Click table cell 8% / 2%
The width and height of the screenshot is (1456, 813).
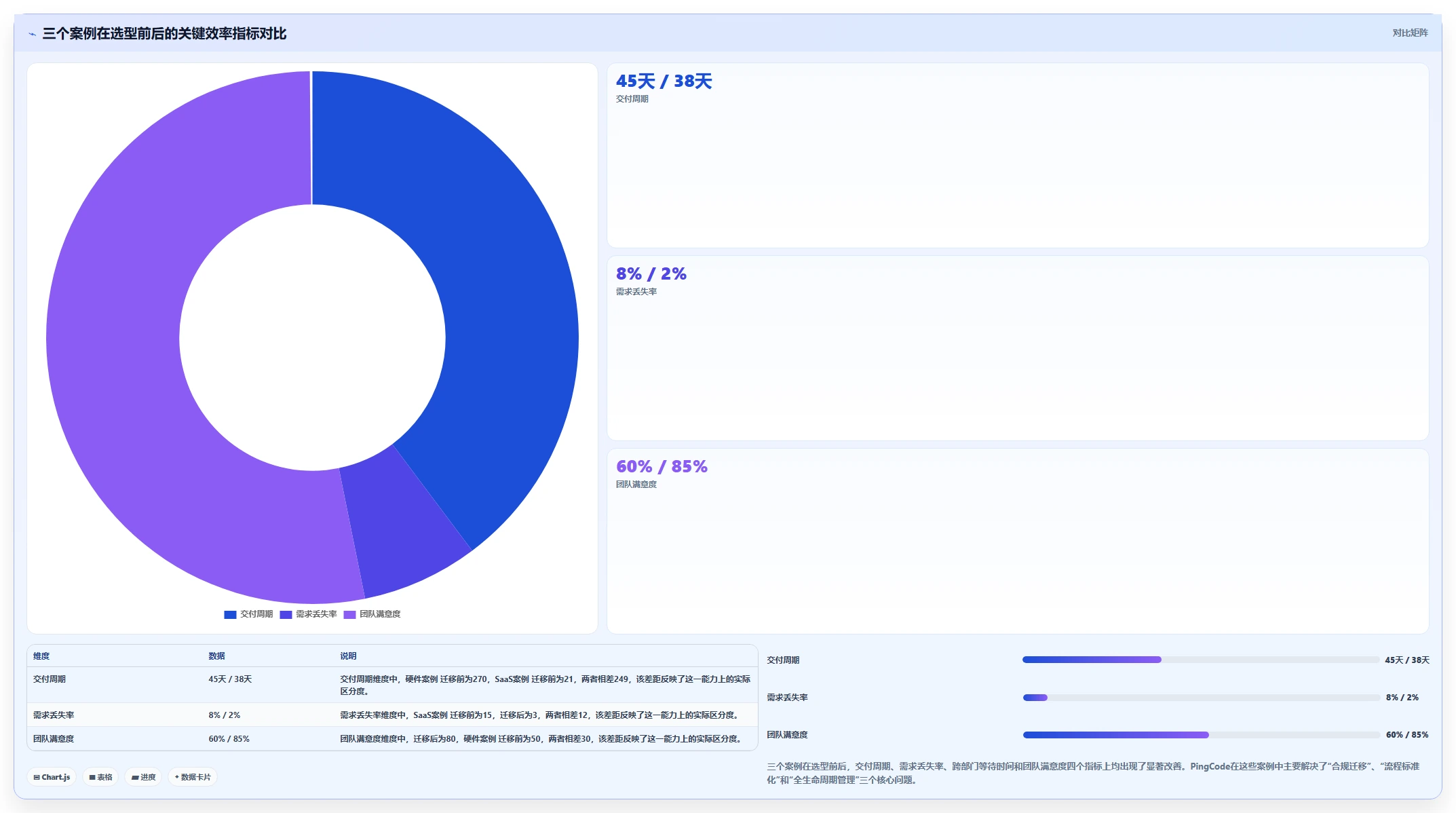pyautogui.click(x=224, y=715)
